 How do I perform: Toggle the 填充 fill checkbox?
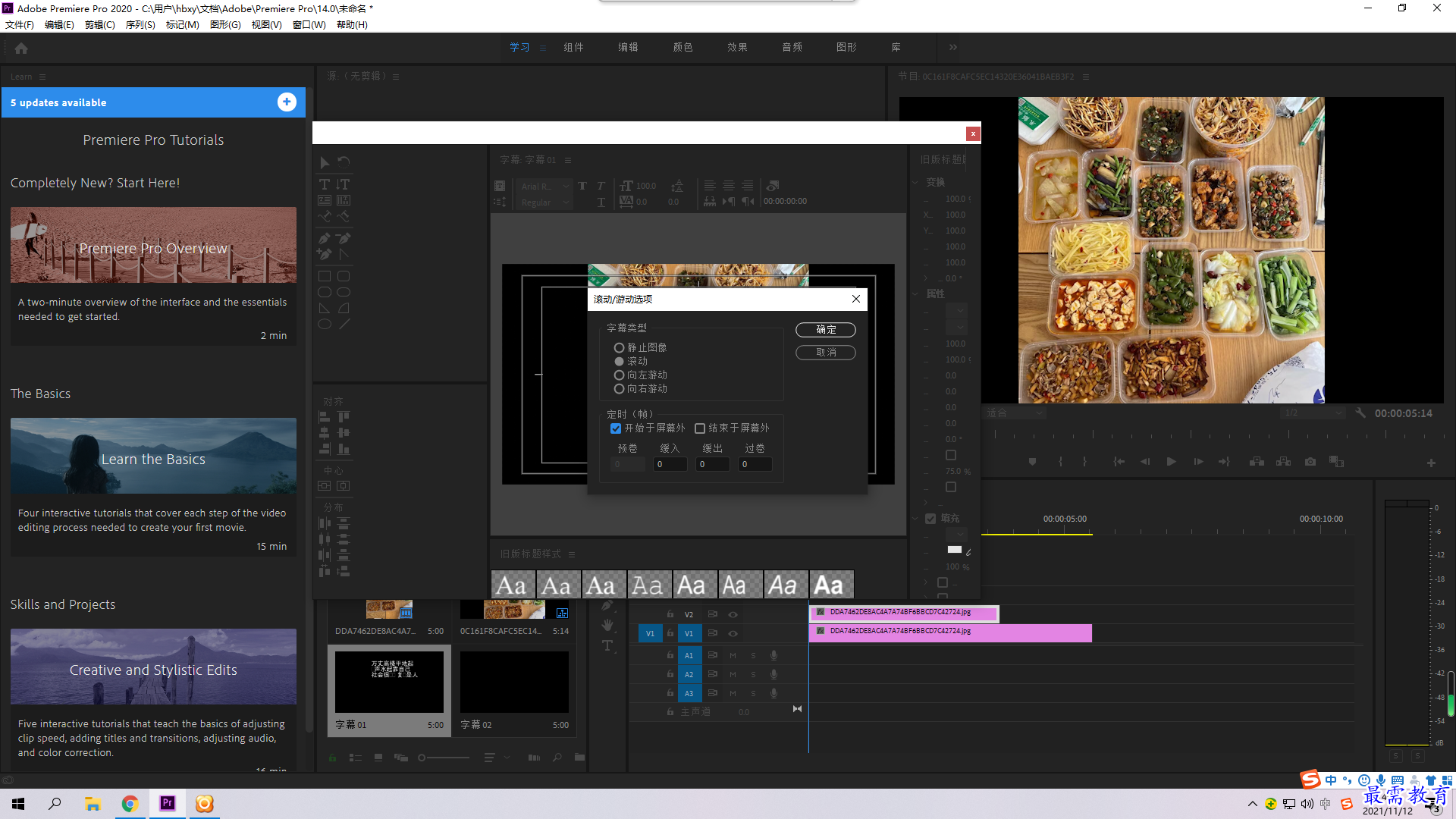pyautogui.click(x=930, y=519)
